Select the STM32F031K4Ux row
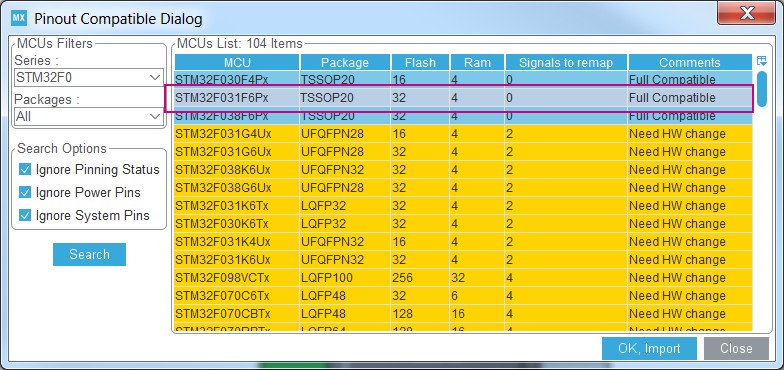This screenshot has height=370, width=784. point(464,242)
